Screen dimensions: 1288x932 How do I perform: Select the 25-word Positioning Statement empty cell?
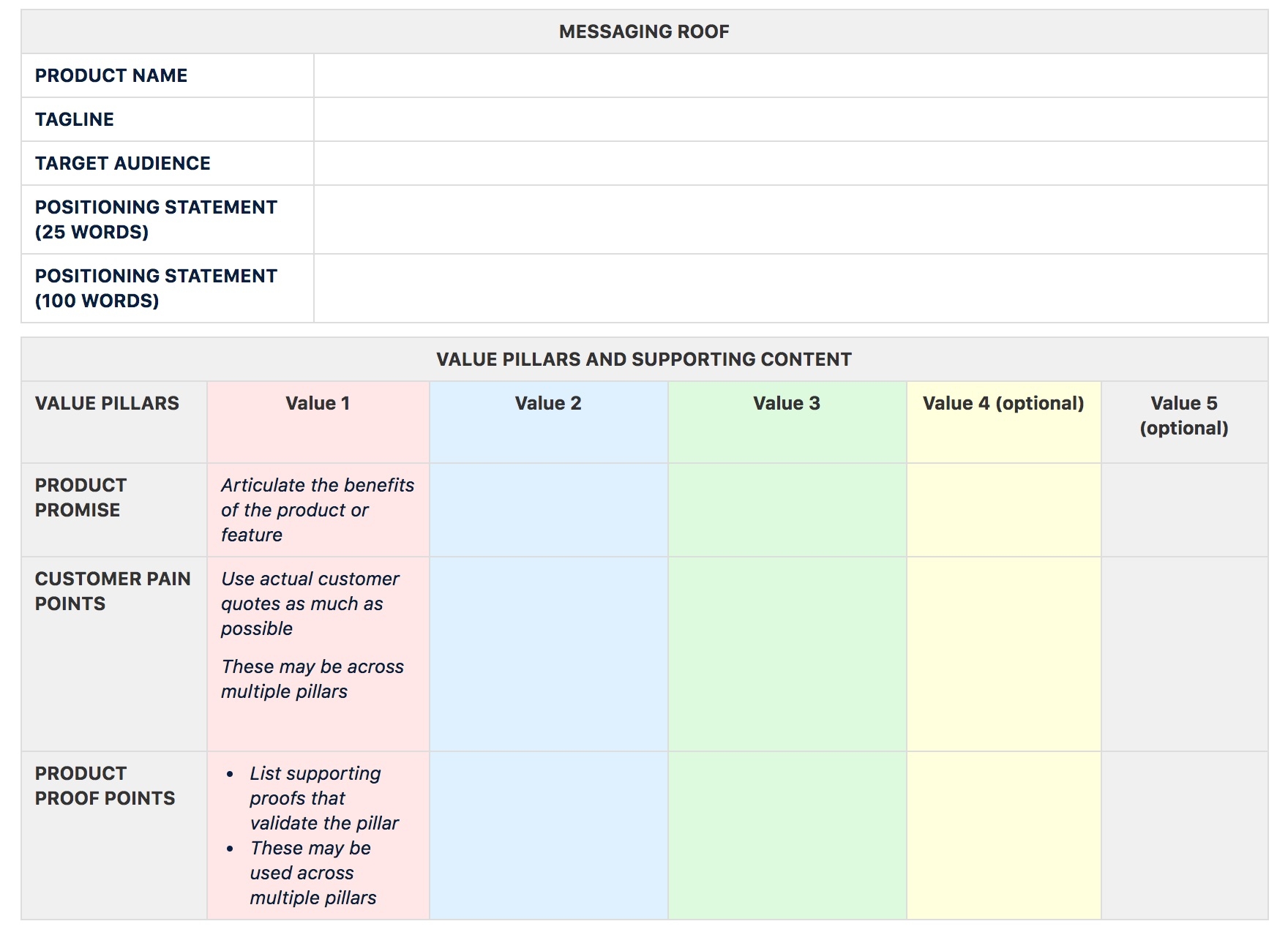pyautogui.click(x=790, y=219)
